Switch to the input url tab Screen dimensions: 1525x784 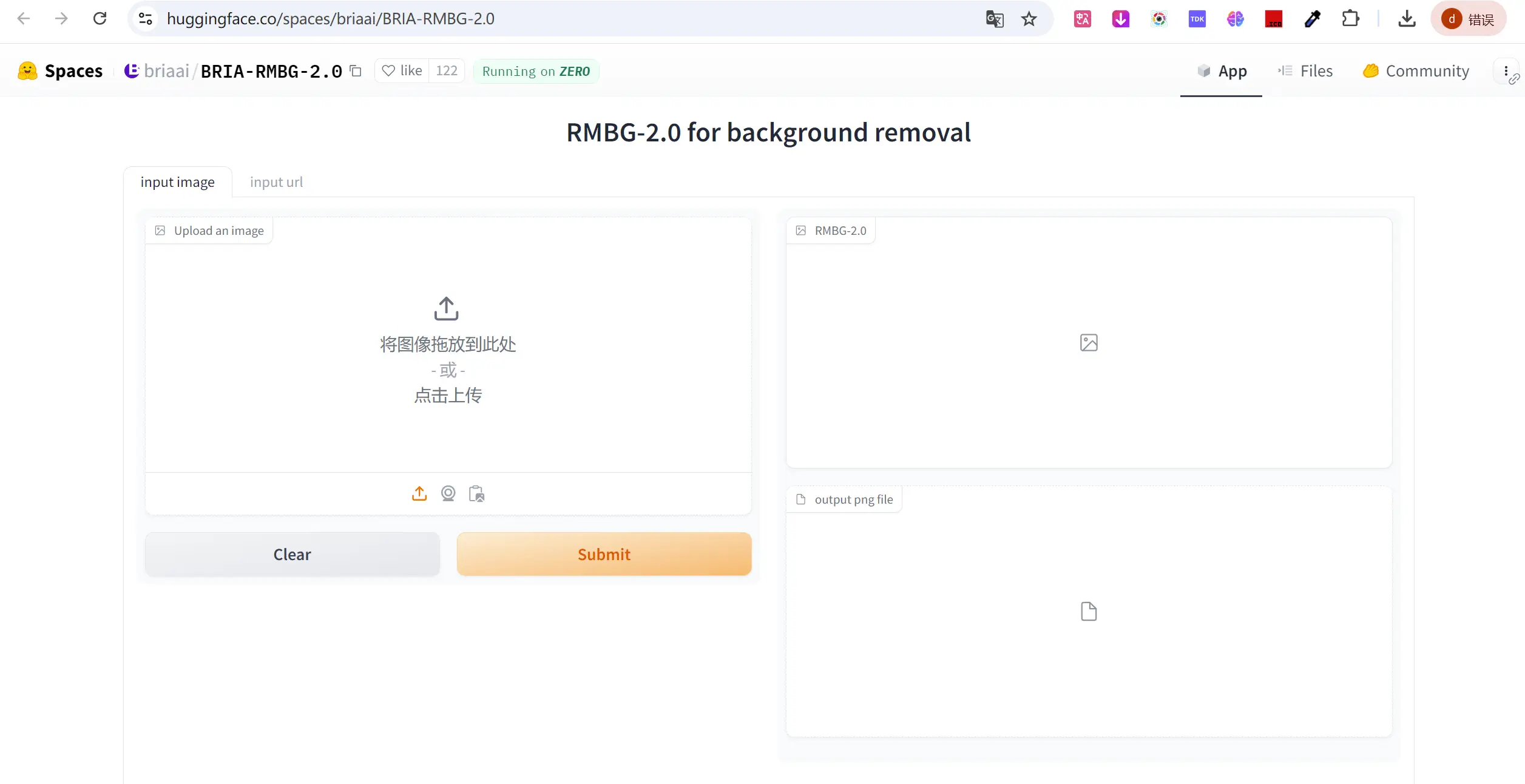click(x=276, y=181)
